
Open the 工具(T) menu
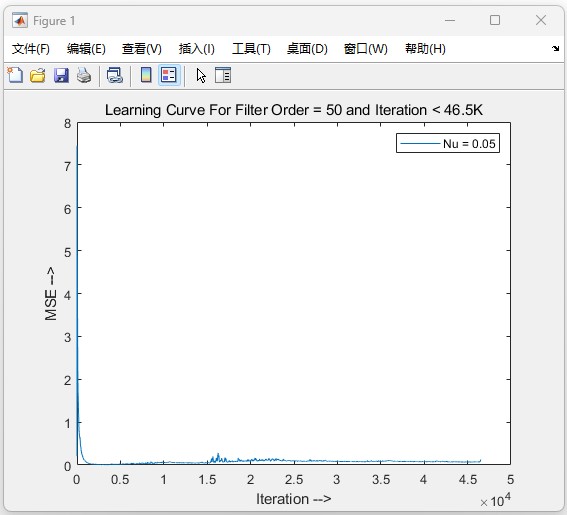tap(251, 48)
